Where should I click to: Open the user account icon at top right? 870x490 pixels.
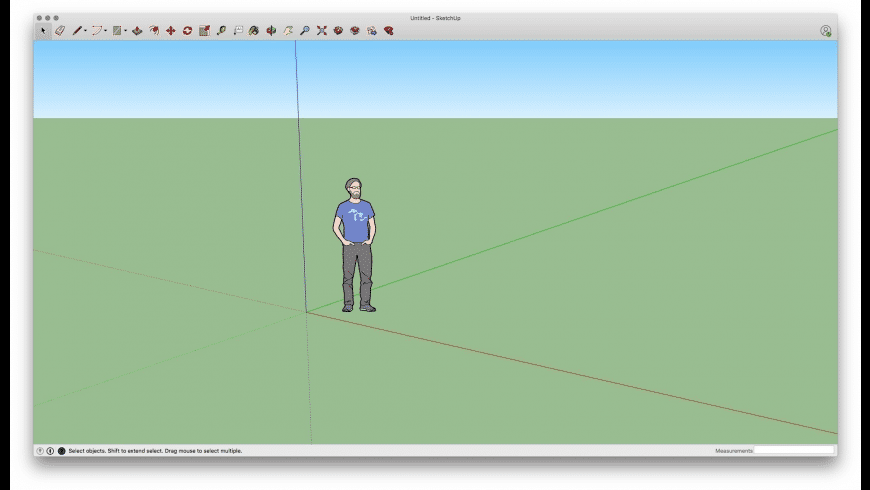(825, 31)
